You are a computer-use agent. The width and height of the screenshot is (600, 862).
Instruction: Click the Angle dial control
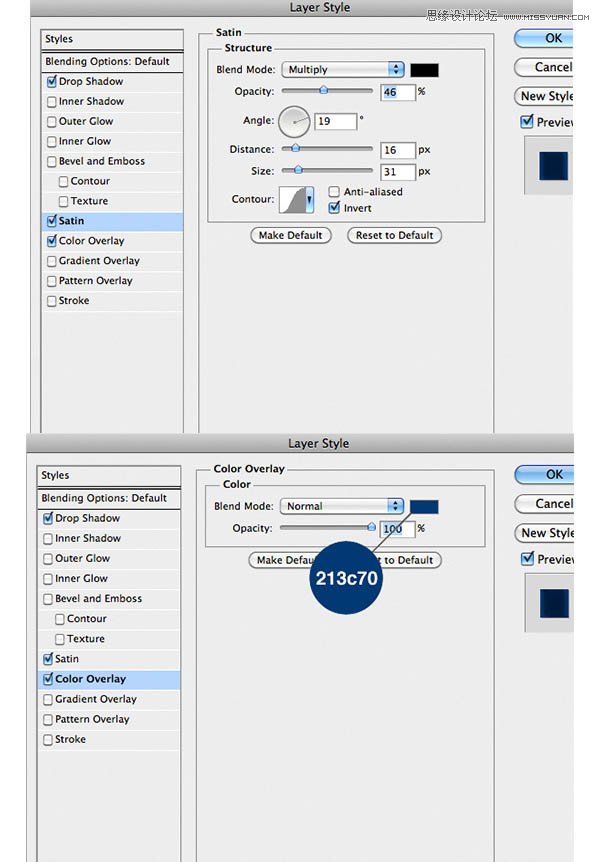[x=294, y=121]
